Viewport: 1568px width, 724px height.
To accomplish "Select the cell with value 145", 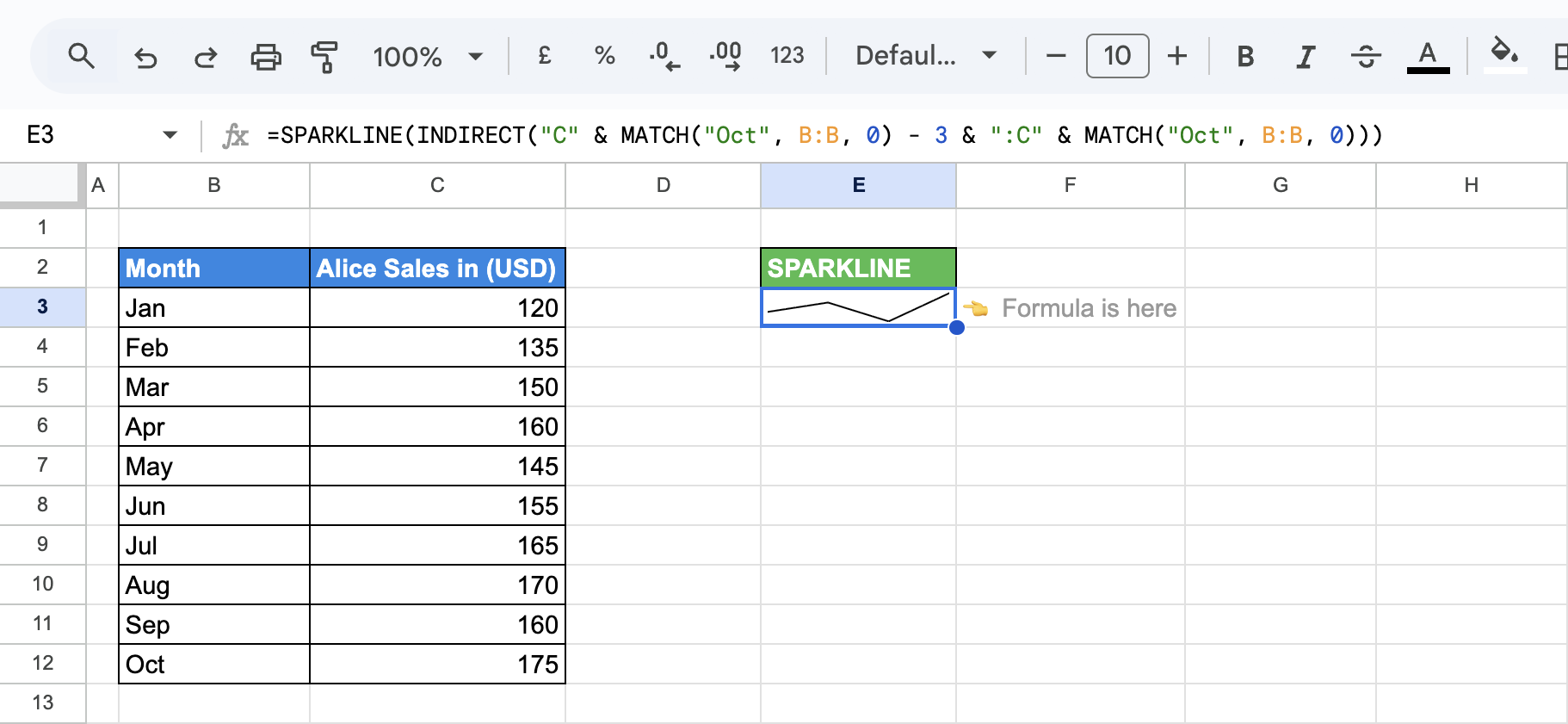I will tap(437, 466).
